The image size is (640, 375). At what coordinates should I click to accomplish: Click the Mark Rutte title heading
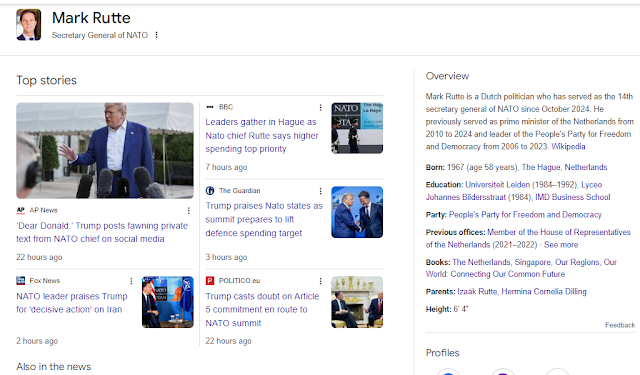[91, 18]
